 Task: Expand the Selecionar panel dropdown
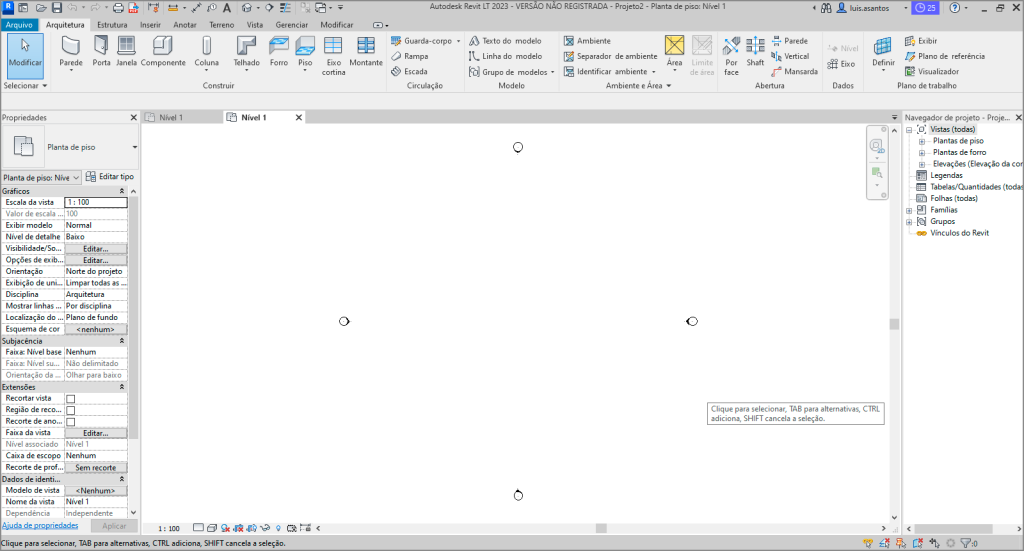[x=25, y=86]
